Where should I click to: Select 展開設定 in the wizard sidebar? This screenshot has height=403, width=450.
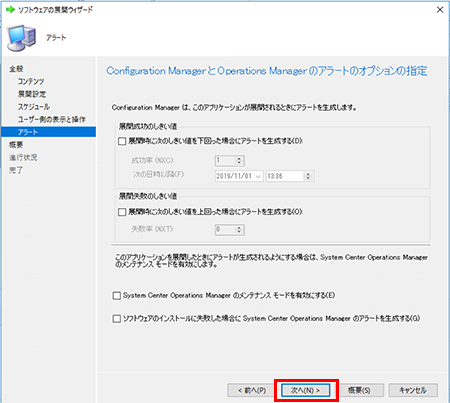coord(32,94)
